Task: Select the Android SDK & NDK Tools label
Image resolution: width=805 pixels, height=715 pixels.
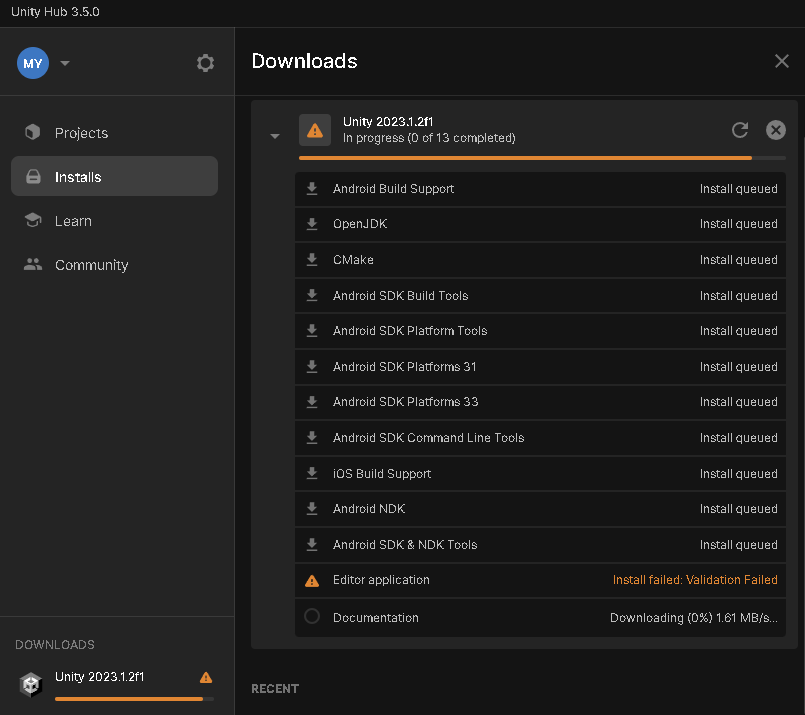Action: [405, 545]
